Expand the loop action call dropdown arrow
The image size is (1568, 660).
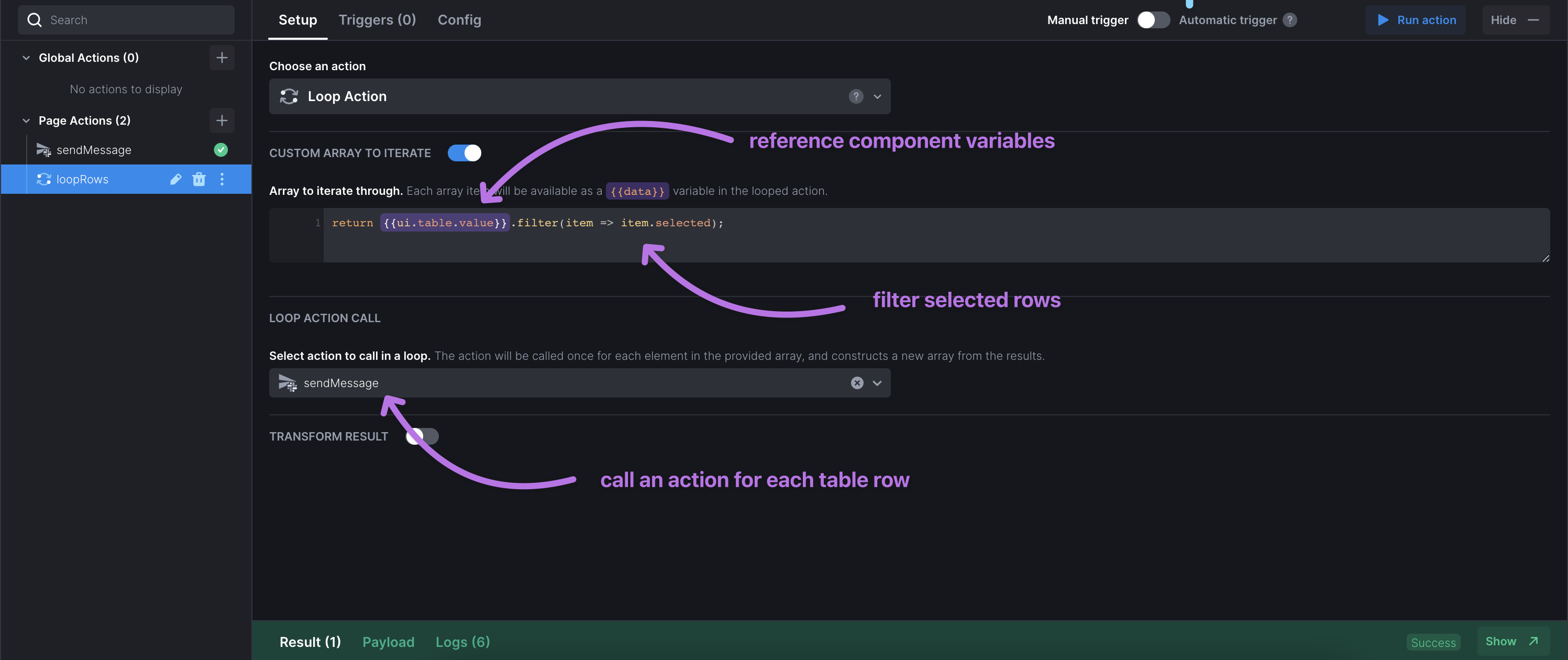point(877,383)
